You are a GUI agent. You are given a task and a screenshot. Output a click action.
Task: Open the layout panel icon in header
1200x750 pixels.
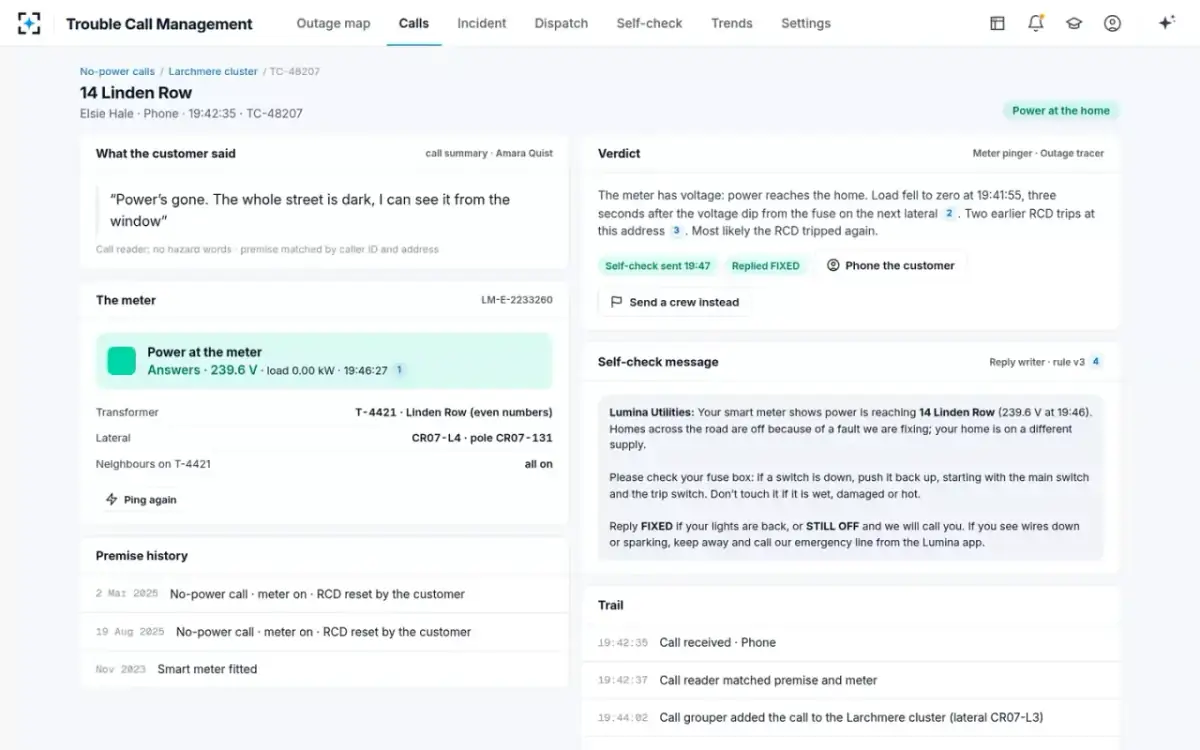tap(997, 23)
